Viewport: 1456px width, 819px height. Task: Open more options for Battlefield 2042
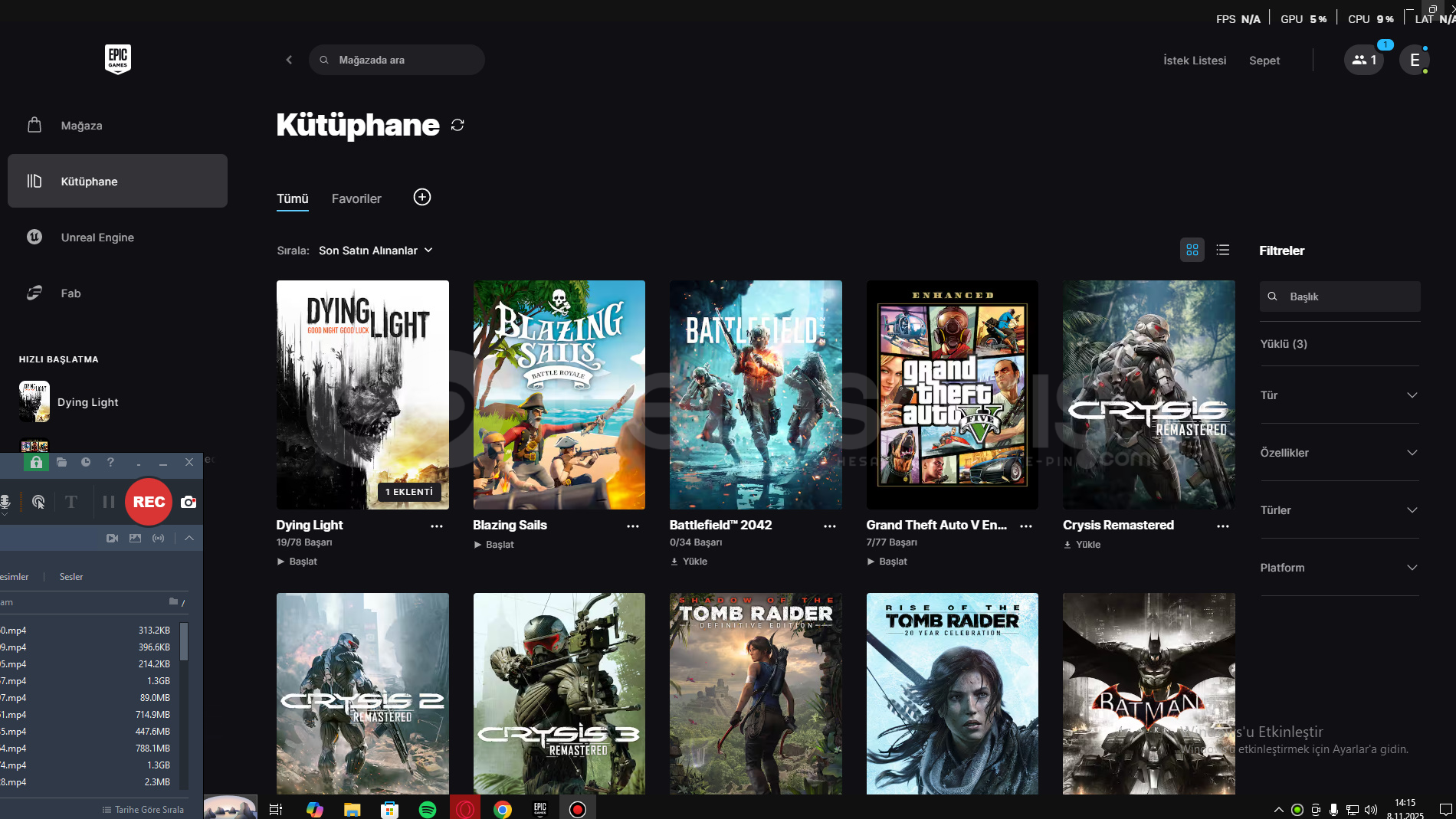(x=830, y=526)
